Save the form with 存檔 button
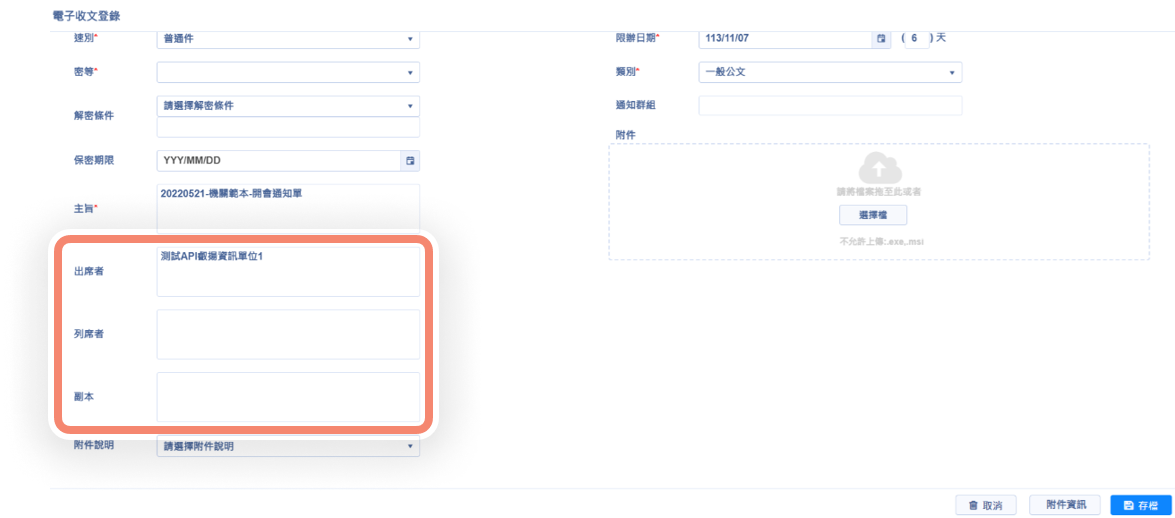This screenshot has width=1175, height=518. point(1140,505)
